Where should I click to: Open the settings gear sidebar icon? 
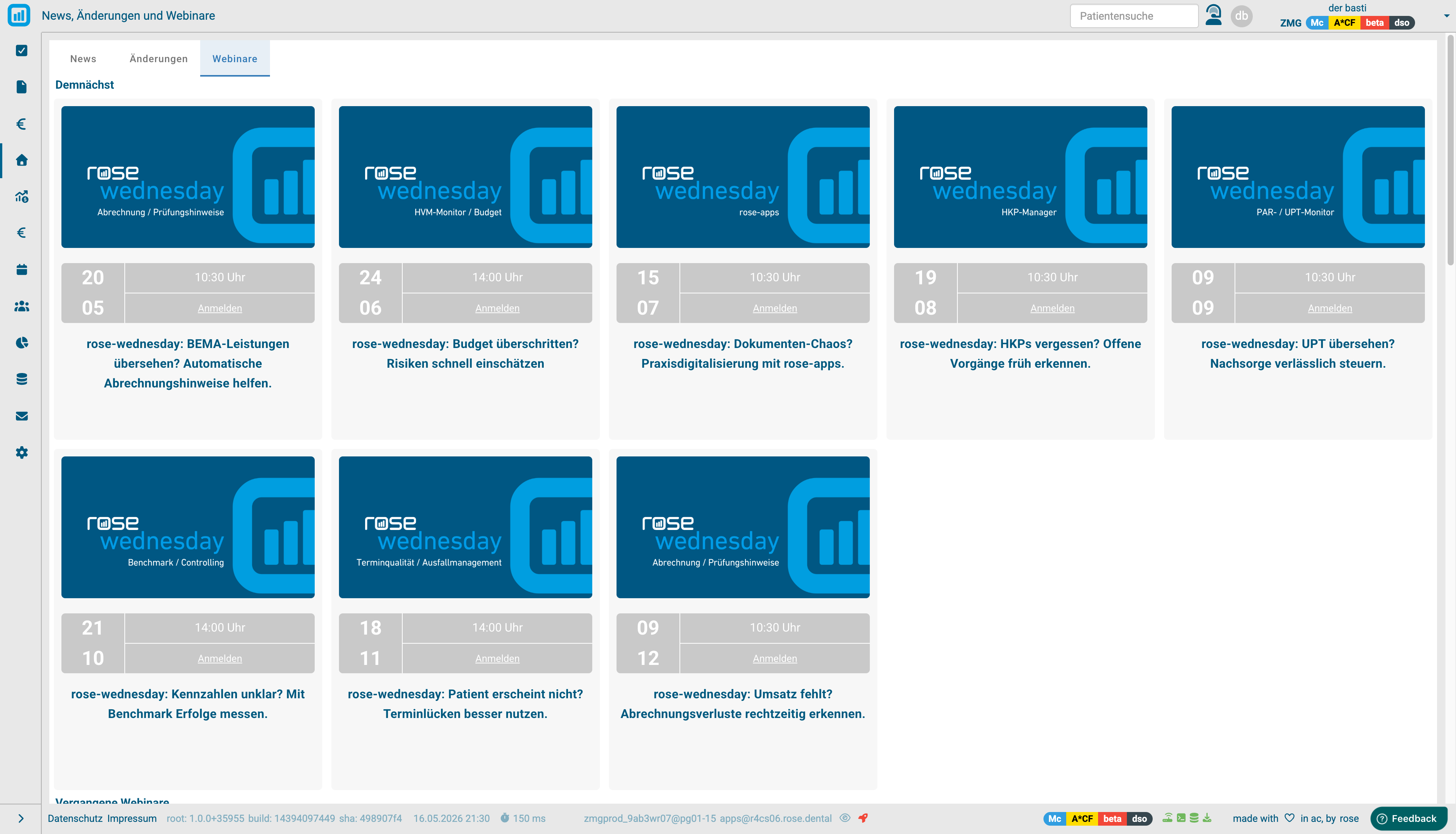pyautogui.click(x=22, y=453)
